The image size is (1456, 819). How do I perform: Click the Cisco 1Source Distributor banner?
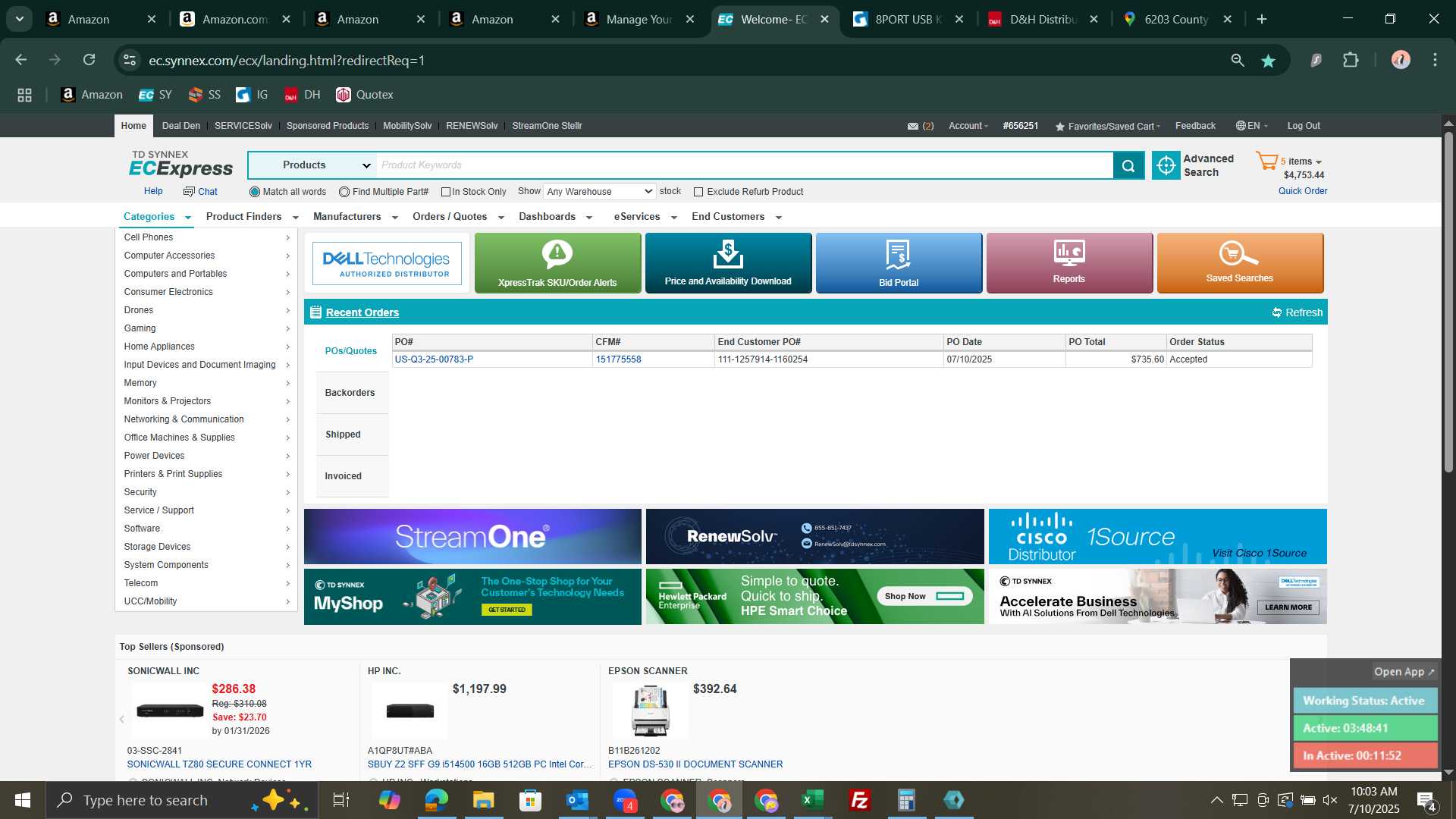(x=1158, y=536)
